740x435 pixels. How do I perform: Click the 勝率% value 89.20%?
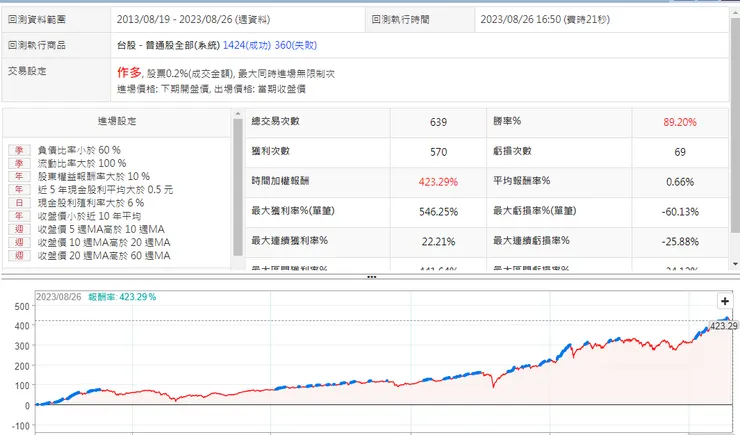pos(680,122)
